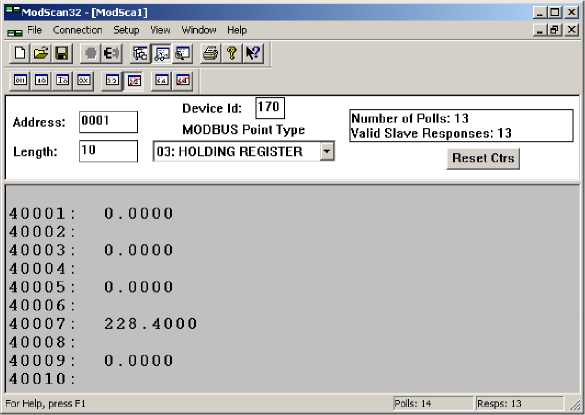Select the Show Traffic view icon
The image size is (585, 415).
tap(182, 53)
